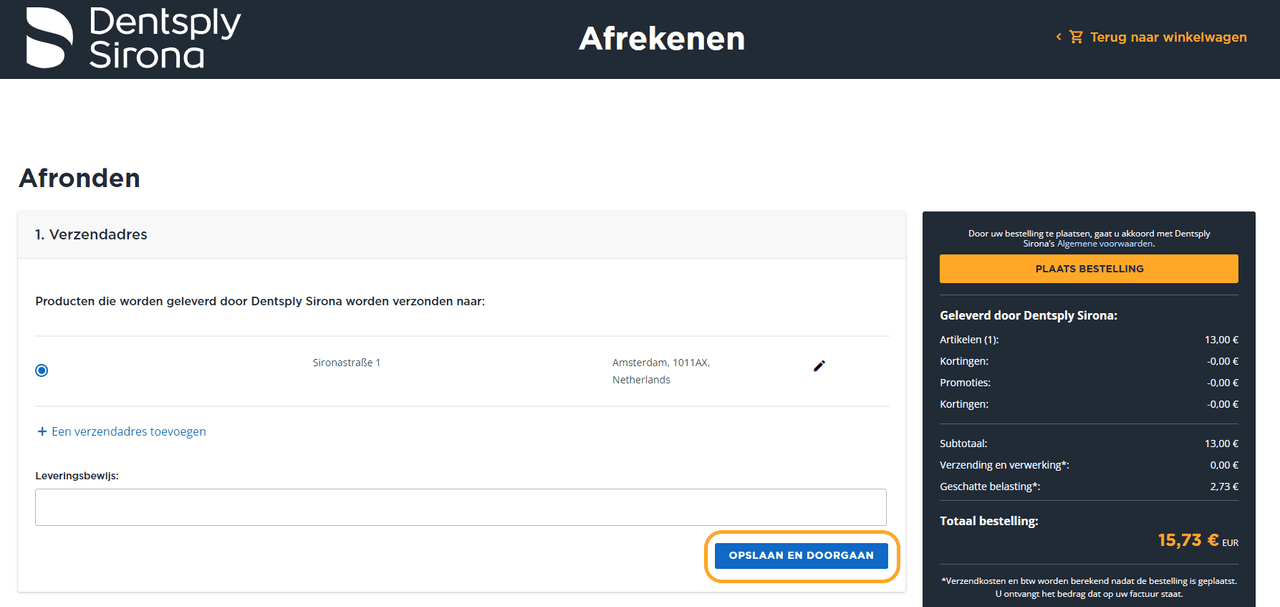
Task: Click the "Terug naar winkelwagen" link
Action: click(x=1168, y=36)
